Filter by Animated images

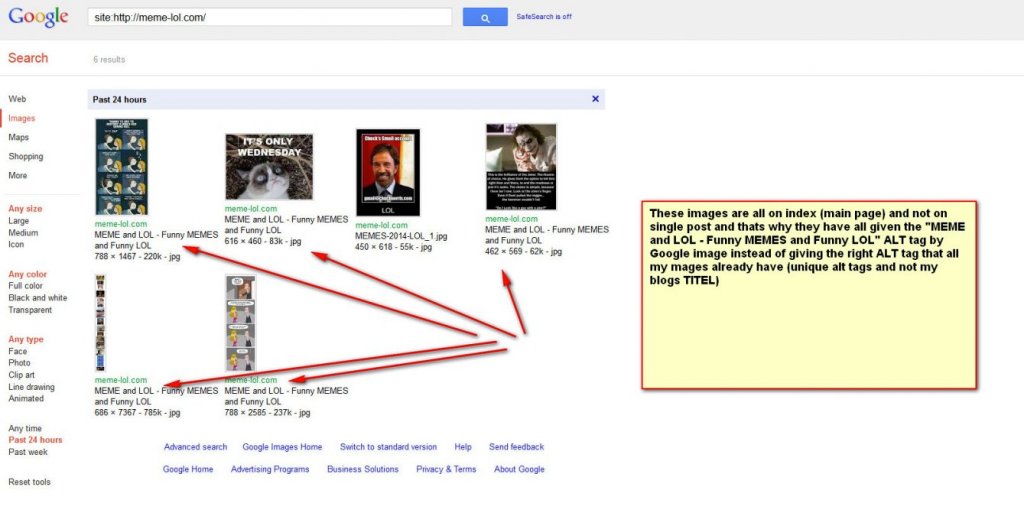pyautogui.click(x=26, y=399)
